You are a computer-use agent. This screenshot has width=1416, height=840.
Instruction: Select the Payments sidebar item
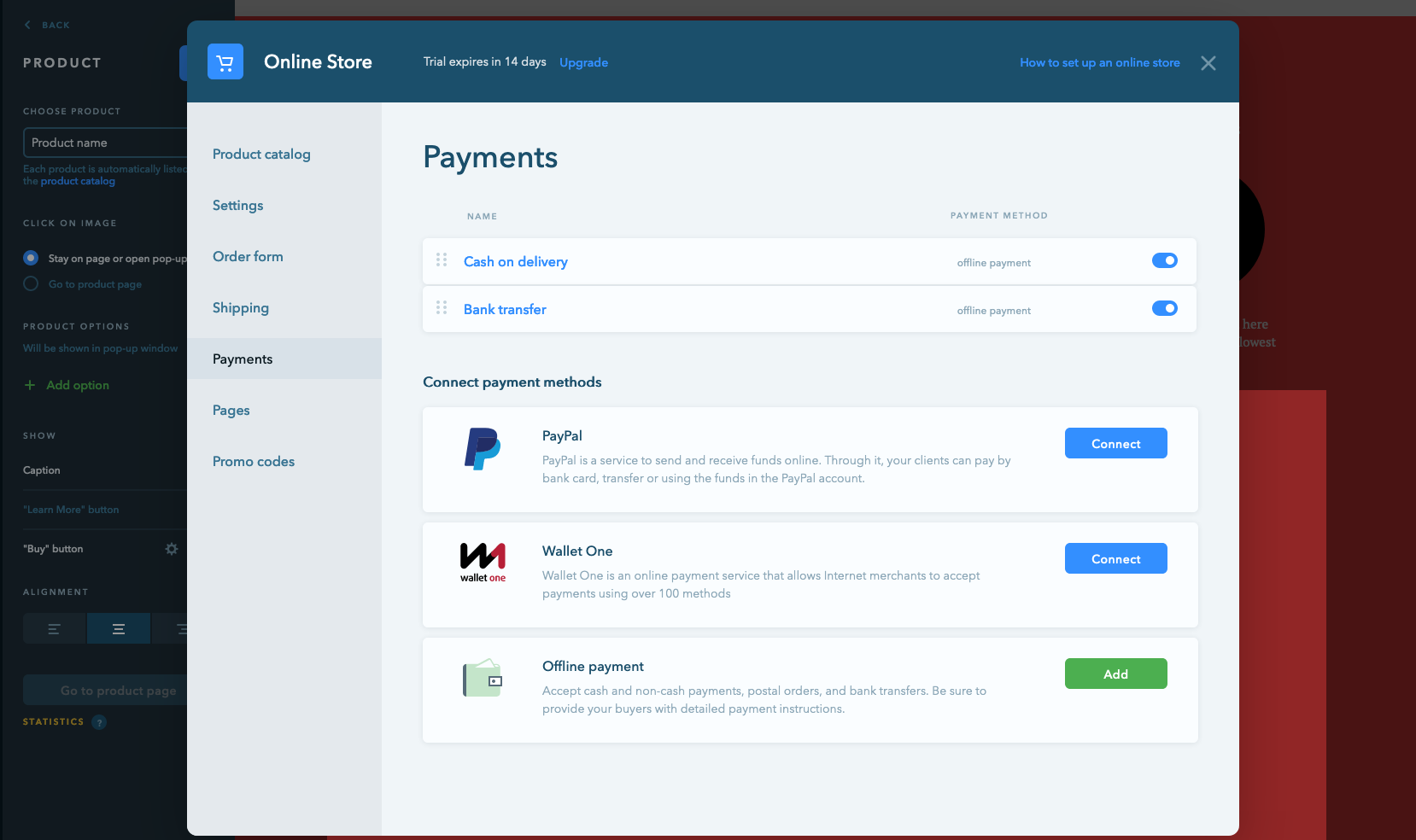284,359
